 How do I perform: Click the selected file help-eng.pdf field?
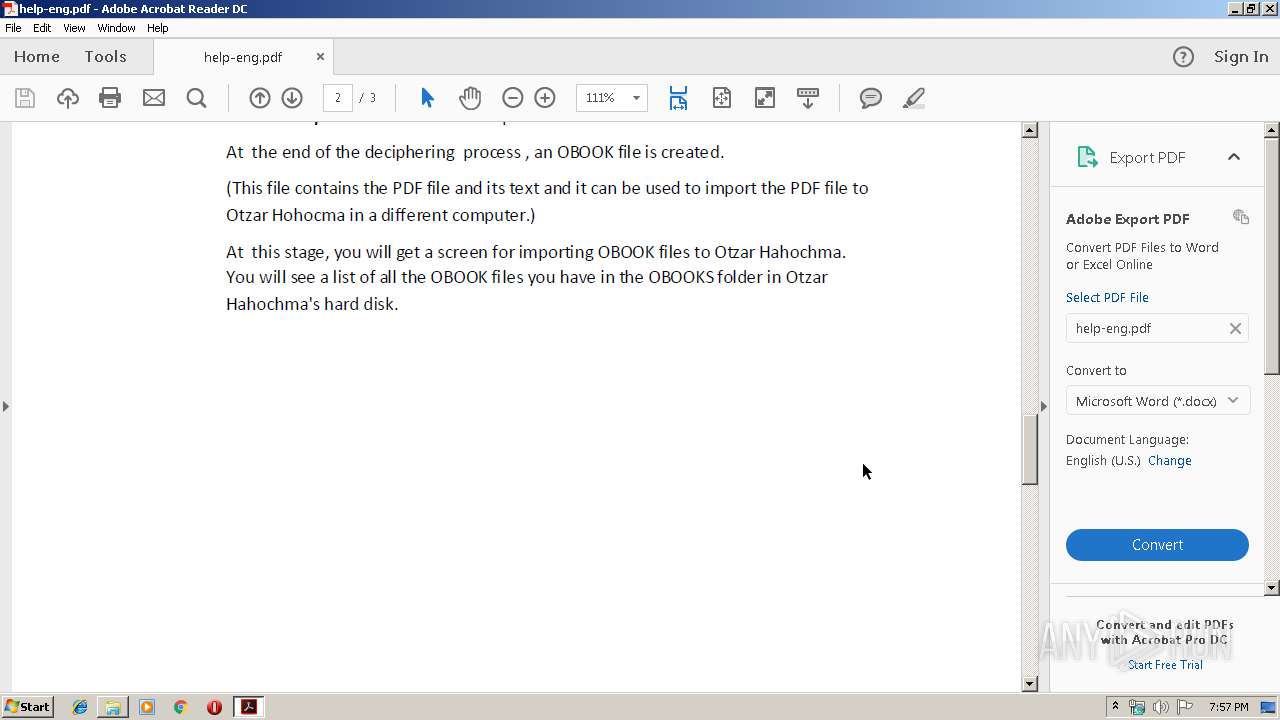[1157, 328]
